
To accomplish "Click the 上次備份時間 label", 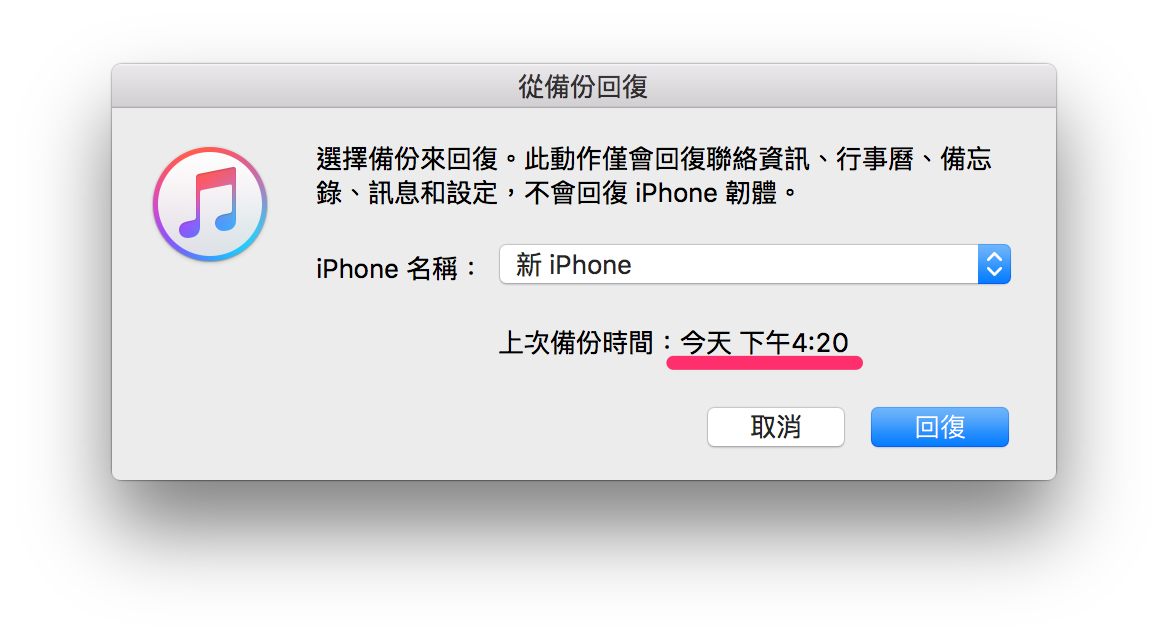I will [576, 343].
